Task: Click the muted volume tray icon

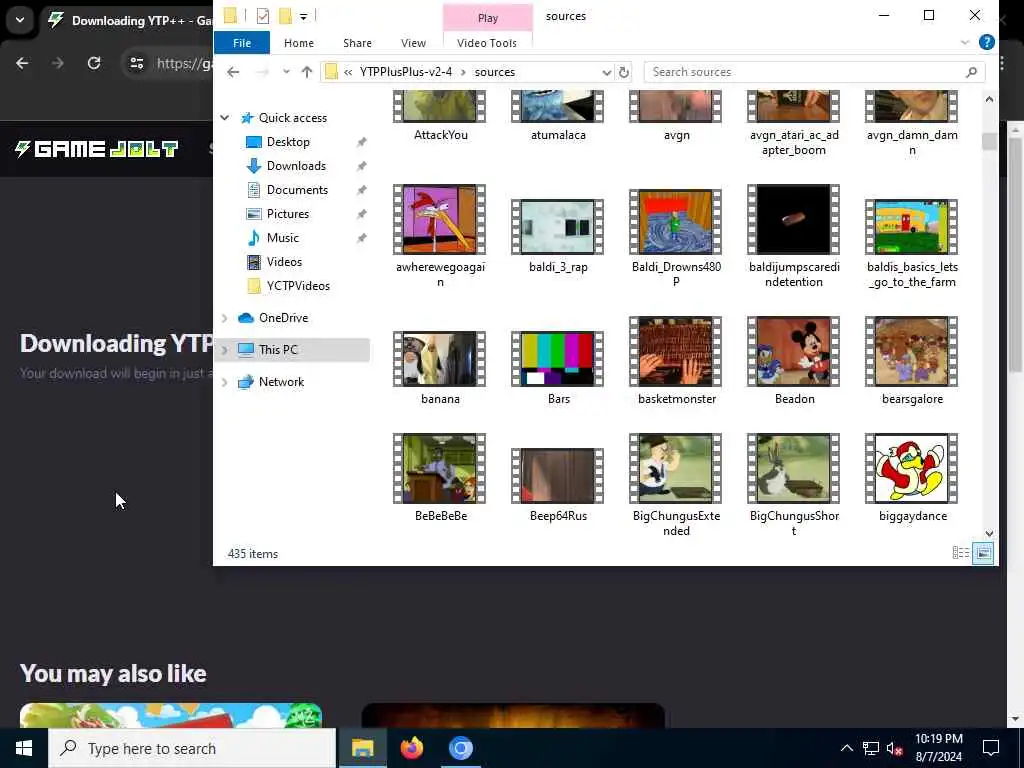Action: click(x=894, y=748)
